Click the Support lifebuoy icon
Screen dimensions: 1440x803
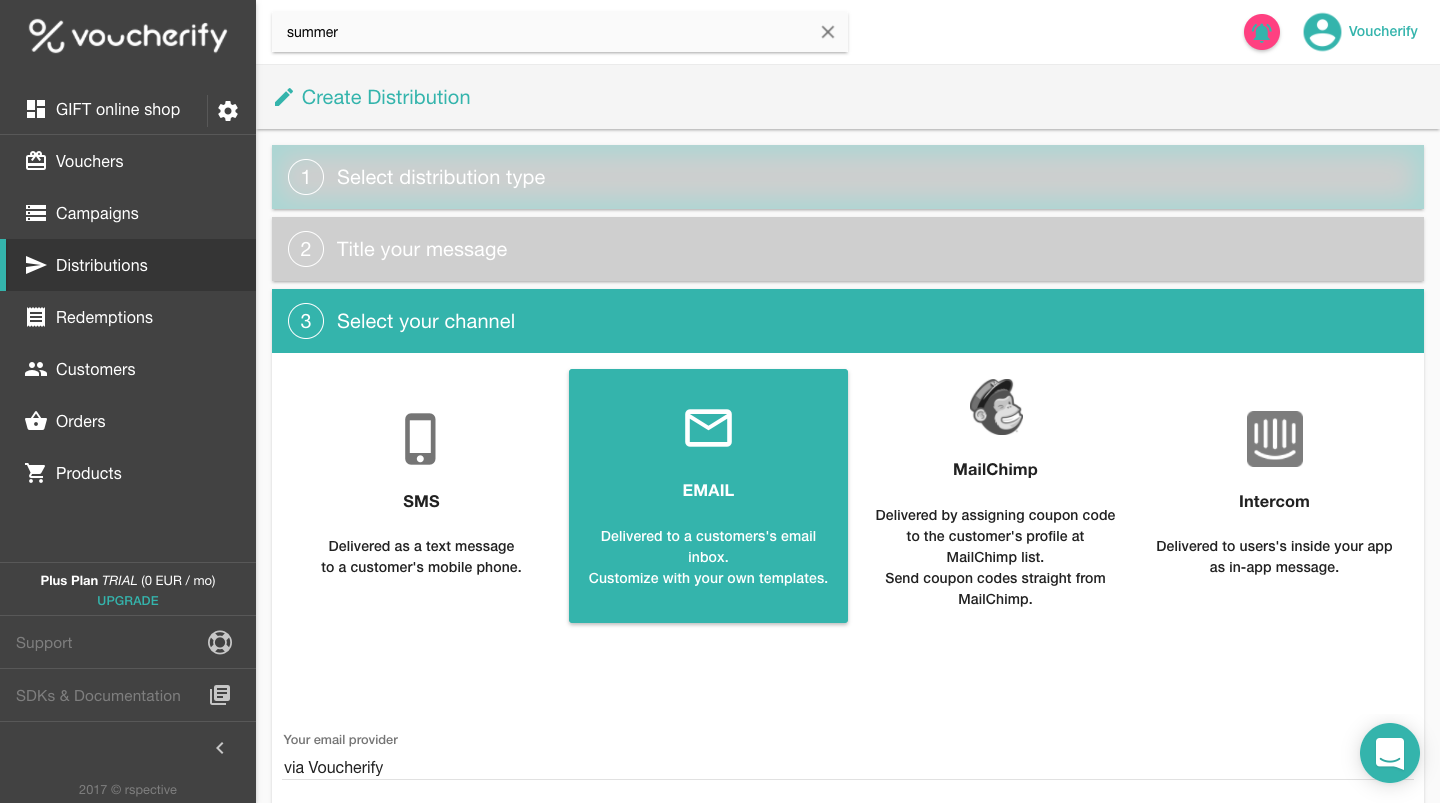(220, 642)
